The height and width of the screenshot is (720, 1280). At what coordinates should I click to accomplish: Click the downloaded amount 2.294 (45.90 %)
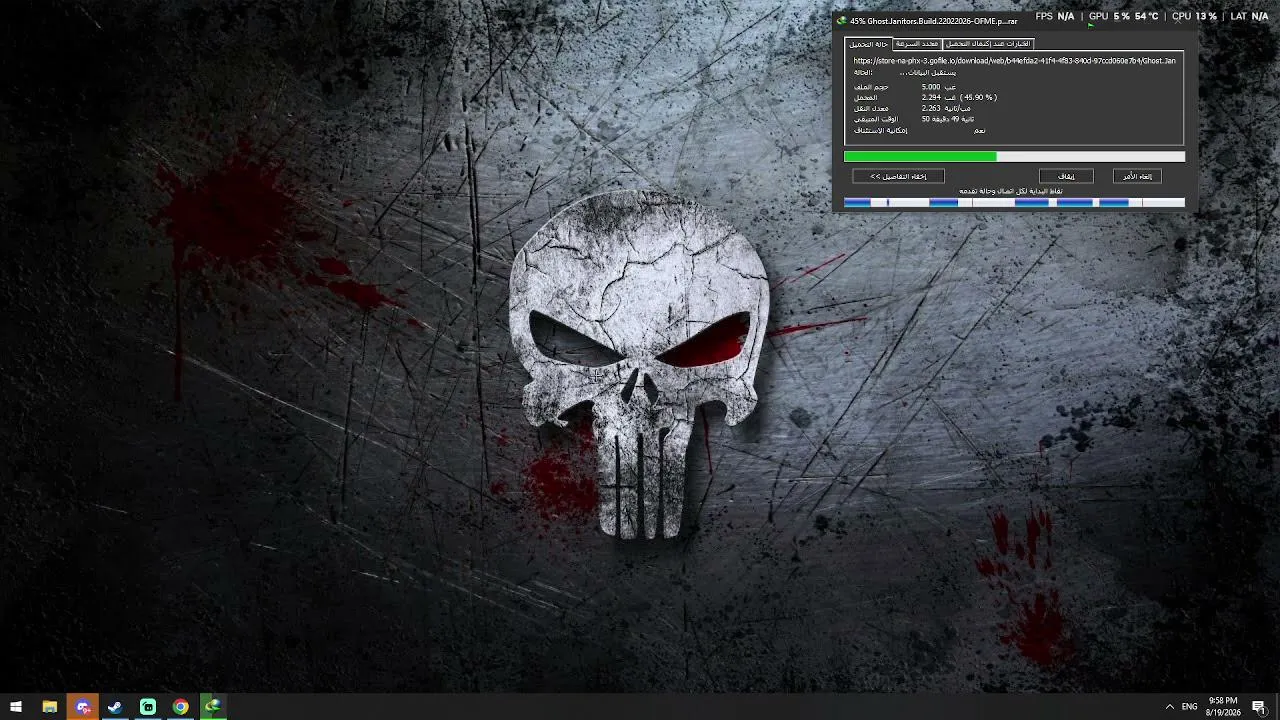pyautogui.click(x=959, y=97)
